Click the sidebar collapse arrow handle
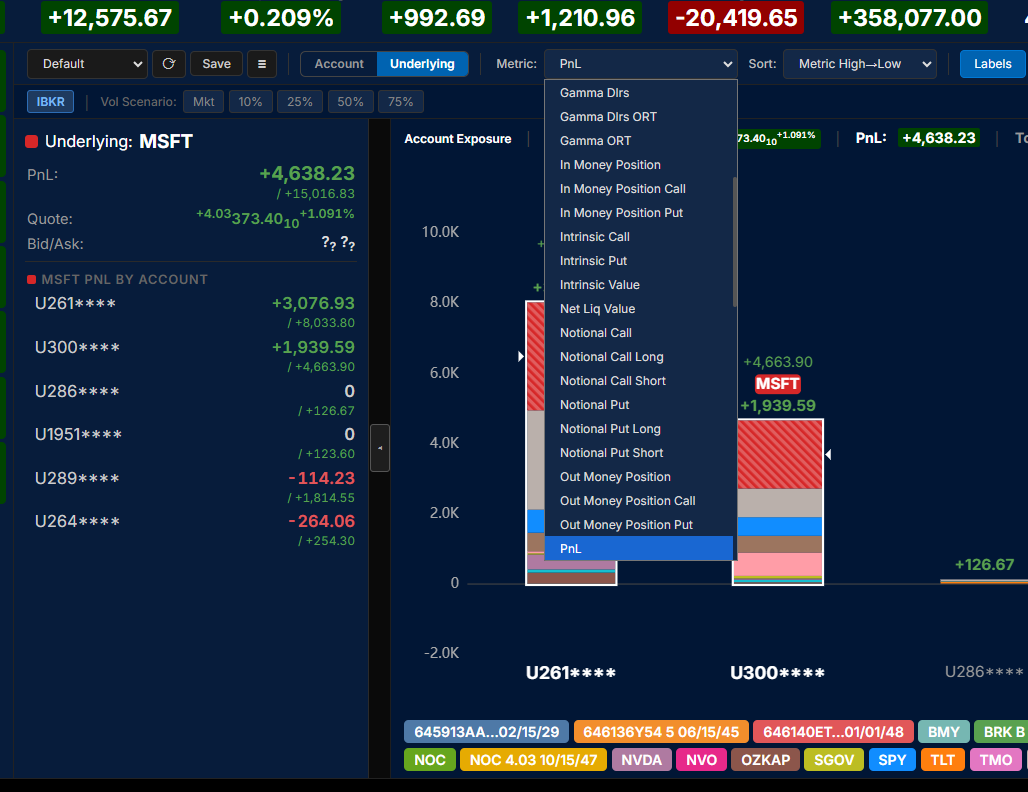 [380, 448]
